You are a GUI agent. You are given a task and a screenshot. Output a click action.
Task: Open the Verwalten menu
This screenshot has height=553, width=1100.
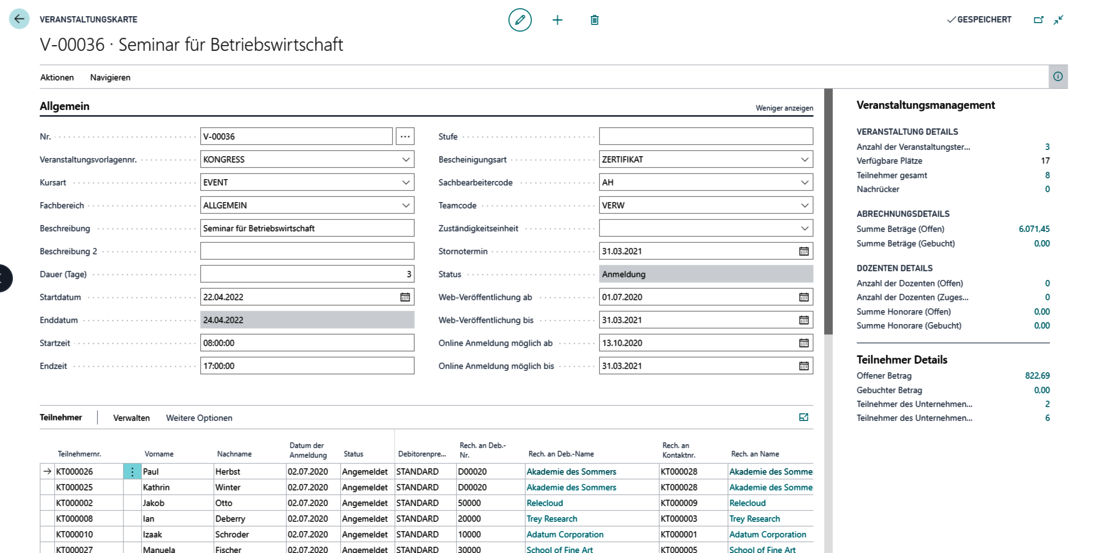132,418
